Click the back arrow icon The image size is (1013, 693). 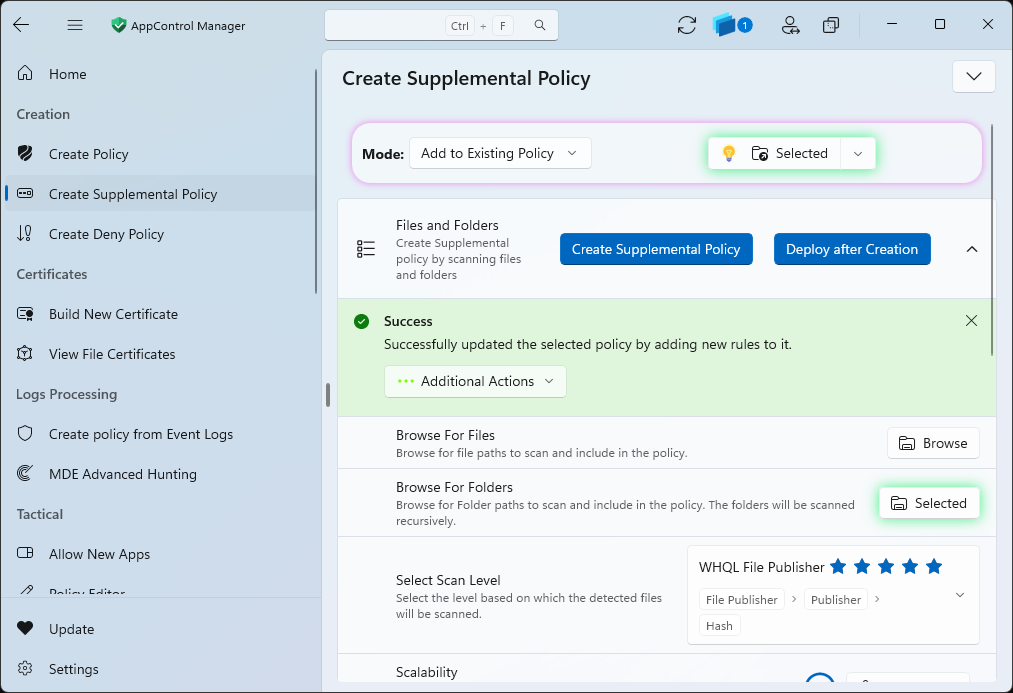click(x=21, y=25)
